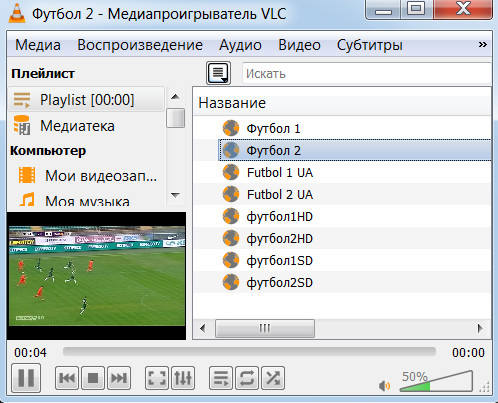Click the Искать search field

point(367,73)
